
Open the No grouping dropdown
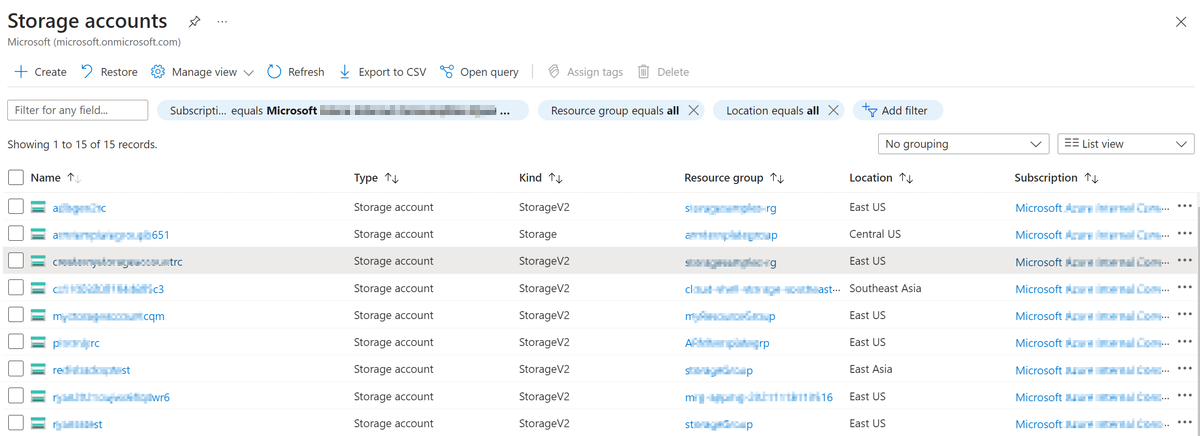pos(962,144)
